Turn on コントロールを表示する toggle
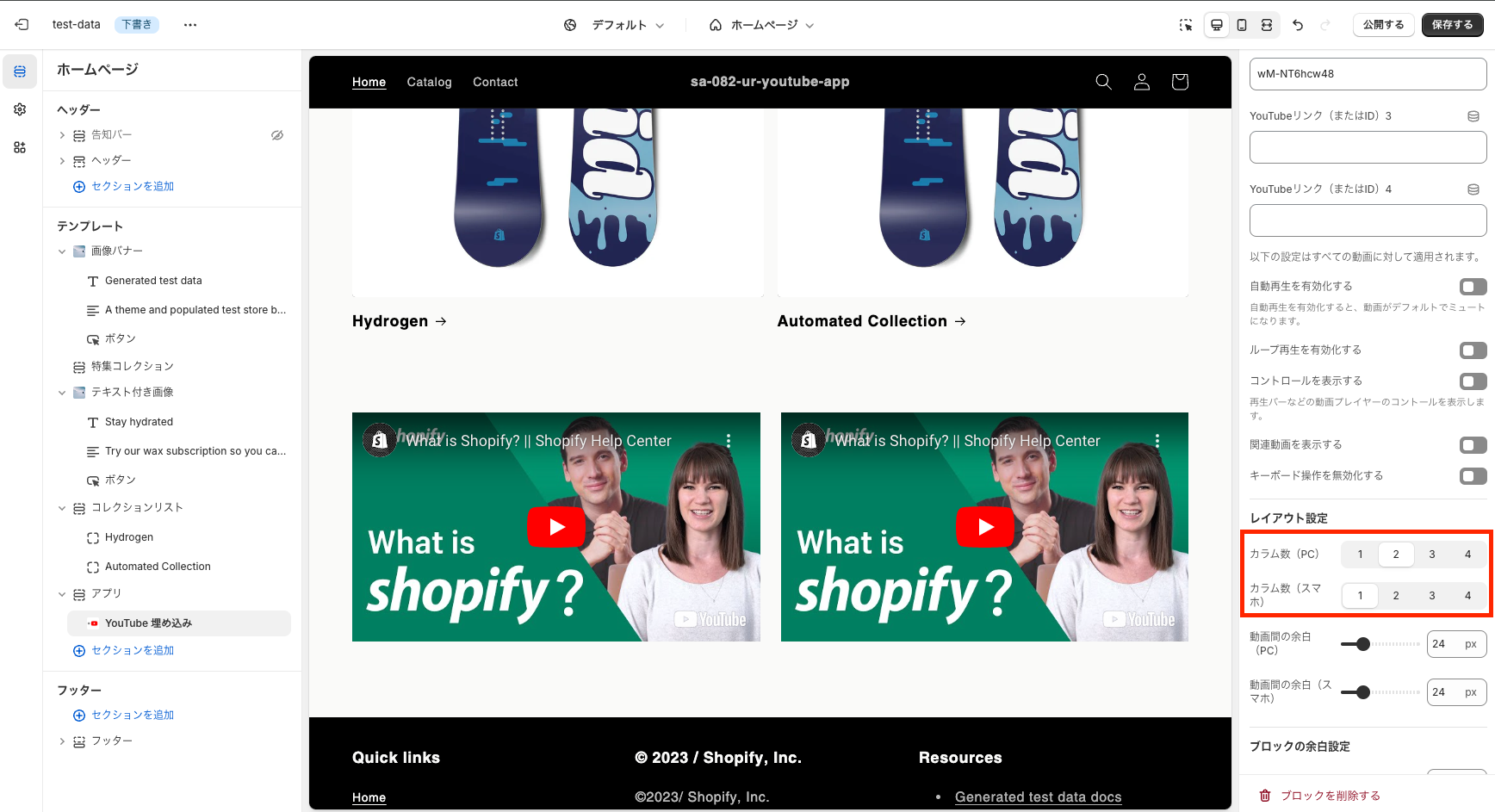This screenshot has width=1495, height=812. pyautogui.click(x=1473, y=381)
